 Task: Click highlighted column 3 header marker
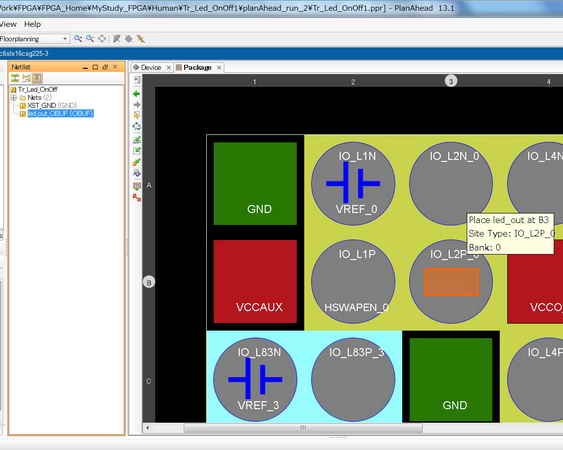tap(451, 81)
